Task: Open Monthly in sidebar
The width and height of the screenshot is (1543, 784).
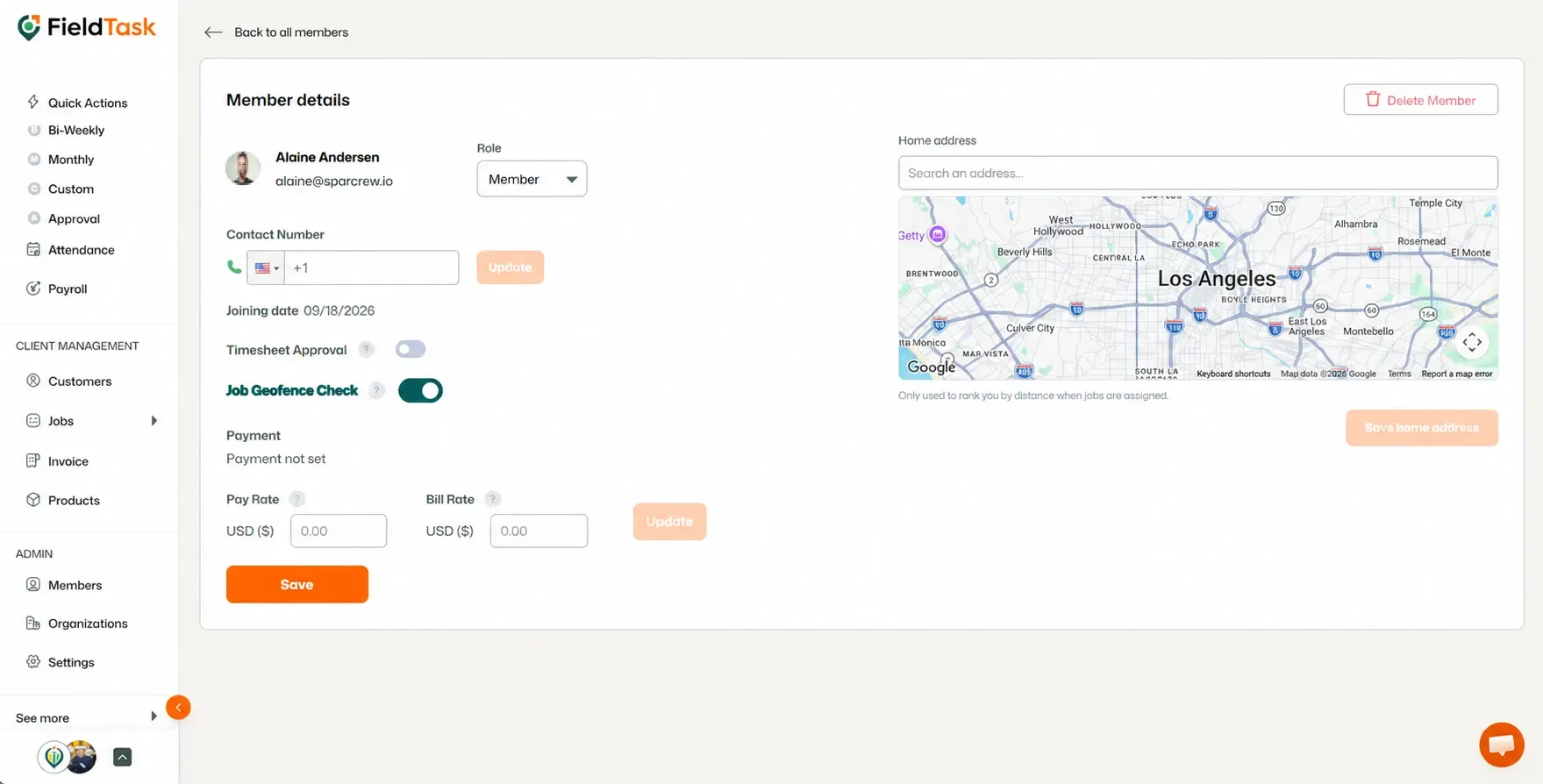Action: tap(70, 160)
